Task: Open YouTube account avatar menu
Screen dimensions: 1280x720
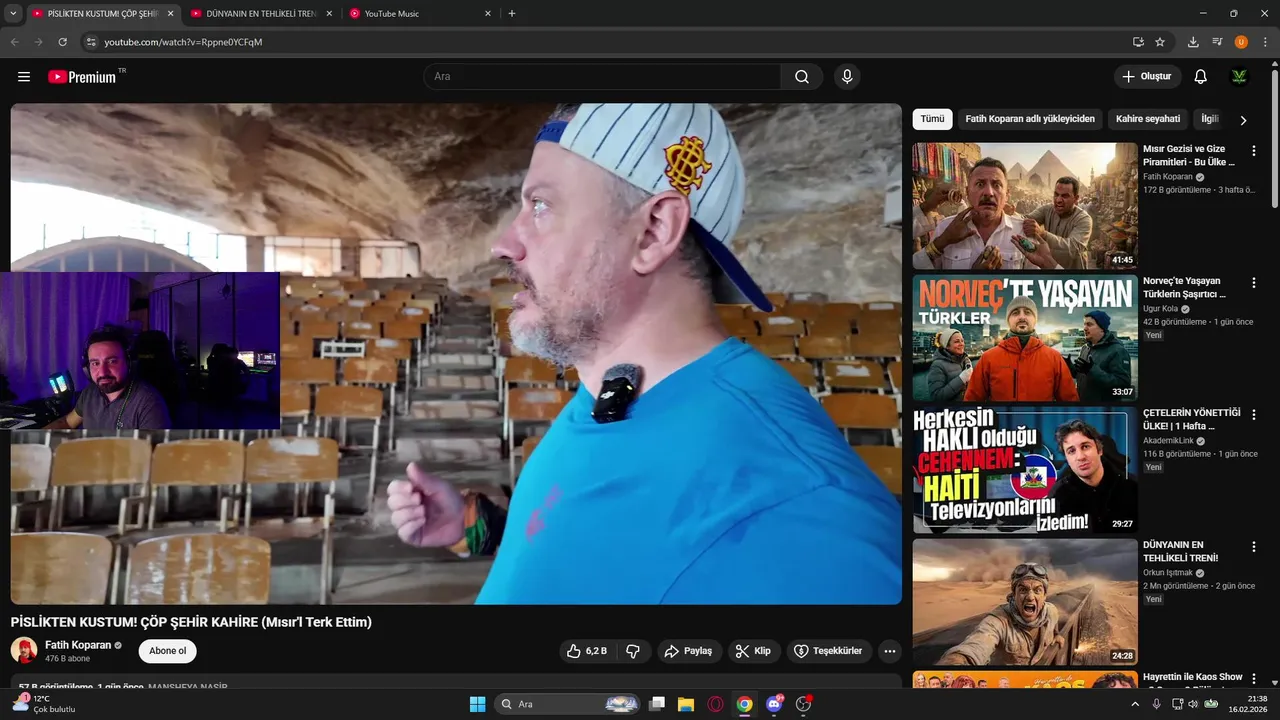Action: (x=1239, y=77)
